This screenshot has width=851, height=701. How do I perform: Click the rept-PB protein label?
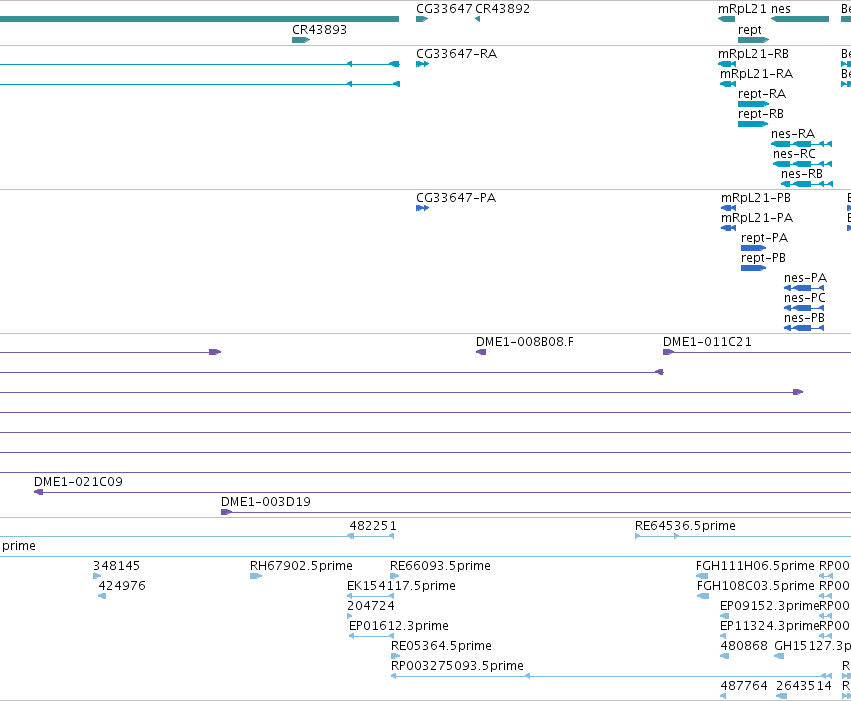click(763, 258)
